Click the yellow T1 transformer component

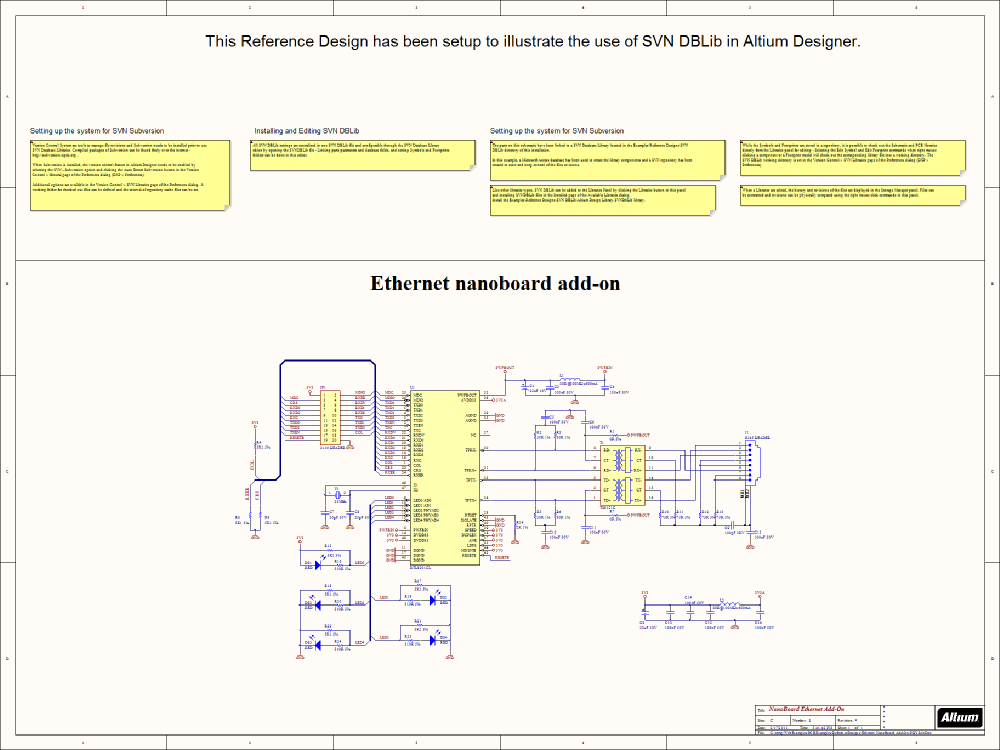(x=622, y=475)
